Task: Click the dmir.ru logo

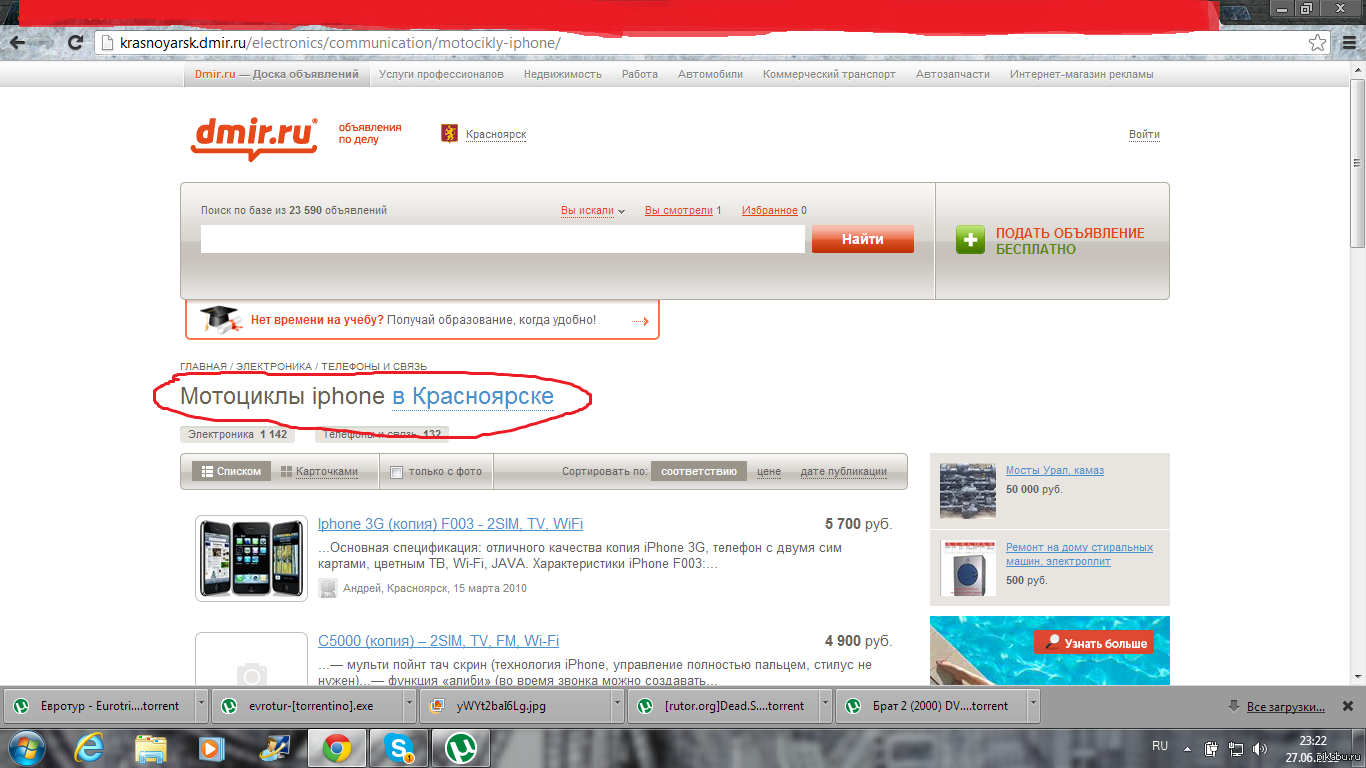Action: [x=254, y=139]
